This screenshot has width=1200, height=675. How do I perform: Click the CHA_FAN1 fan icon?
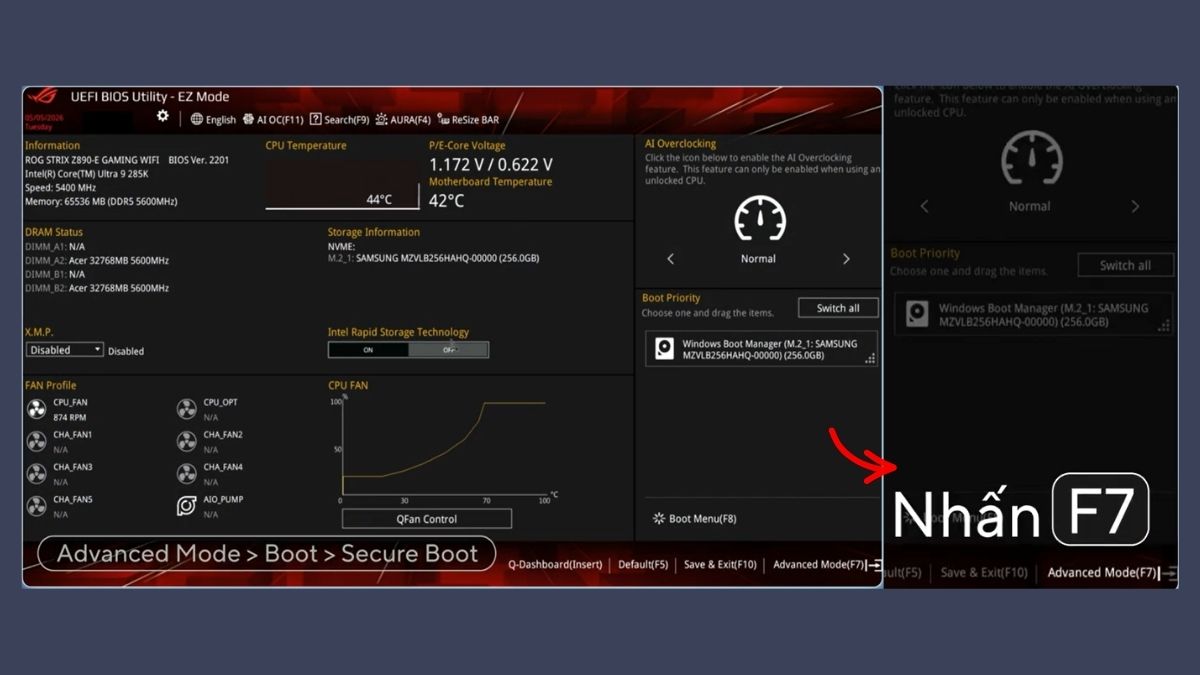point(37,441)
